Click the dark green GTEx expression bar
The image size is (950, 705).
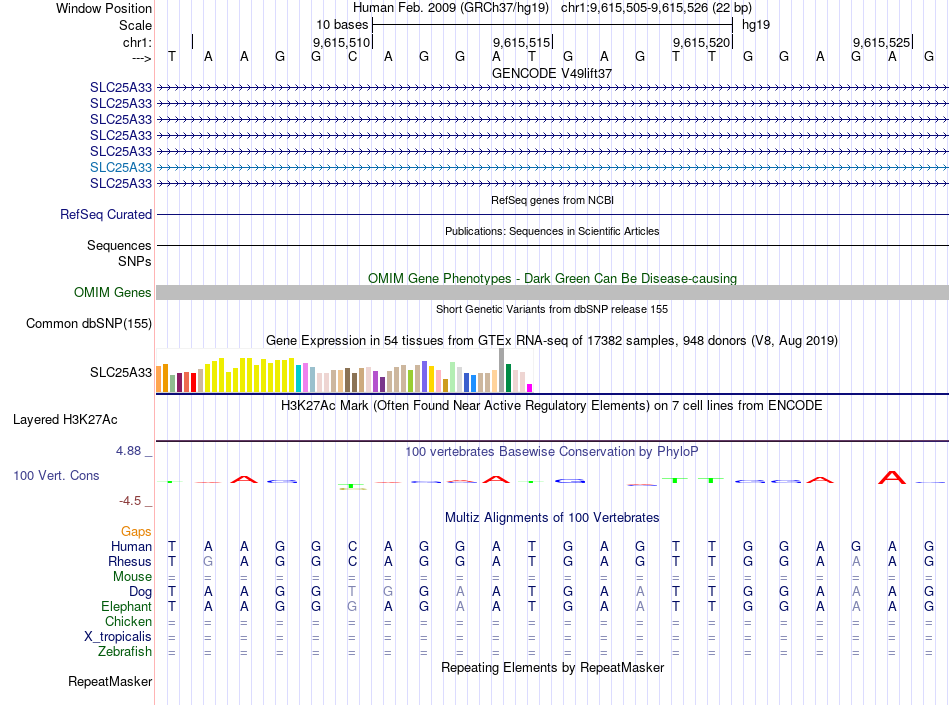(508, 378)
